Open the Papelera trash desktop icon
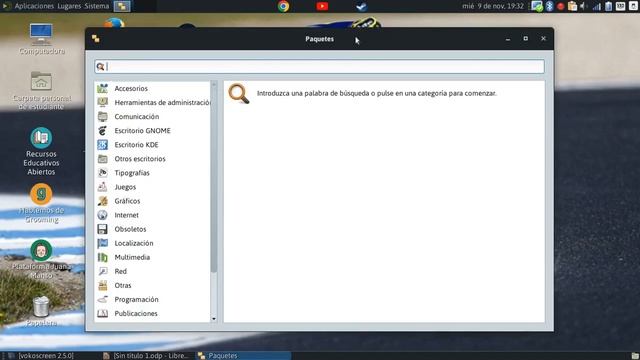Image resolution: width=640 pixels, height=360 pixels. pyautogui.click(x=41, y=307)
